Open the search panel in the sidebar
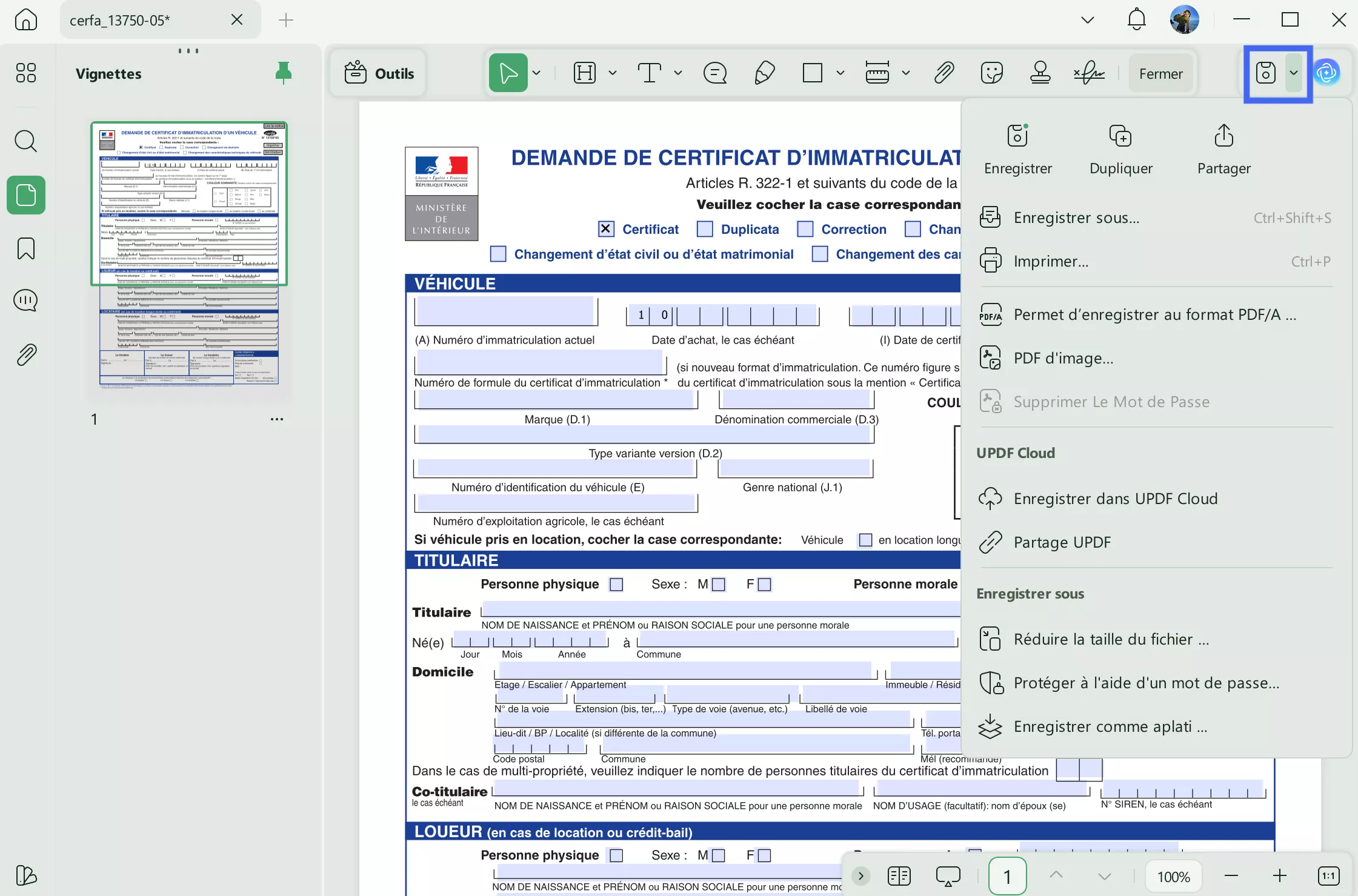This screenshot has height=896, width=1358. [x=26, y=141]
